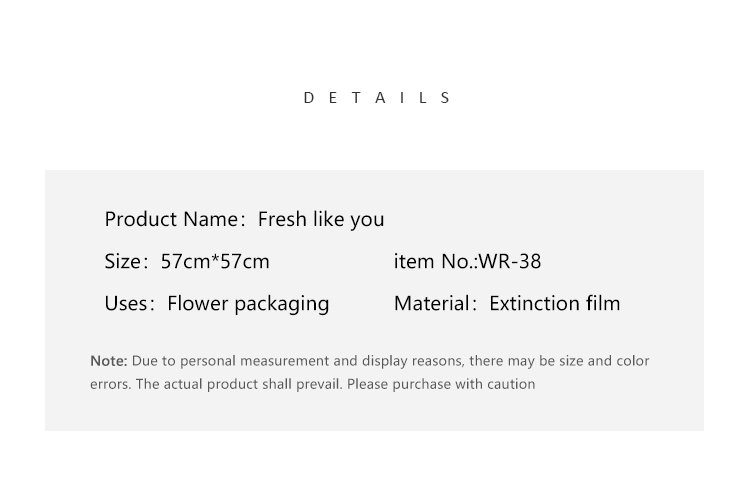Click the bold Note: label
750x482 pixels.
[109, 361]
